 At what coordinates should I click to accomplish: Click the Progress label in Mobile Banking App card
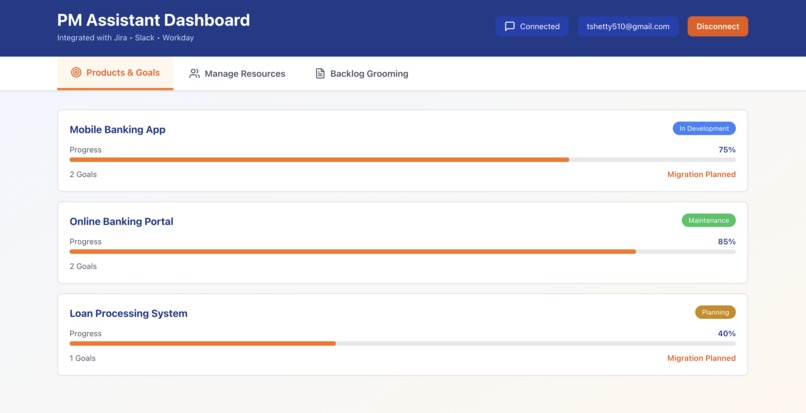[x=85, y=150]
